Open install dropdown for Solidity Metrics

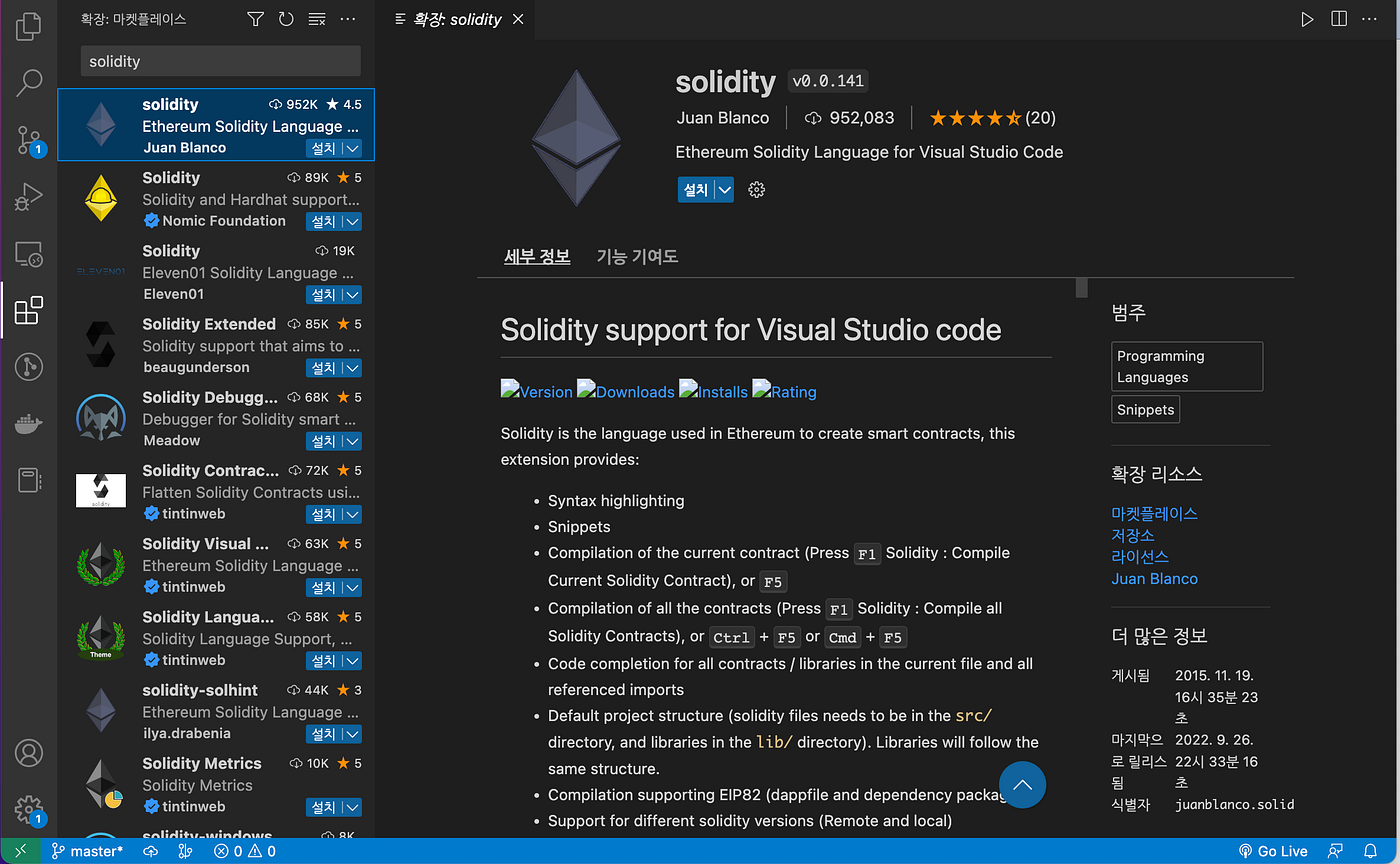point(352,807)
